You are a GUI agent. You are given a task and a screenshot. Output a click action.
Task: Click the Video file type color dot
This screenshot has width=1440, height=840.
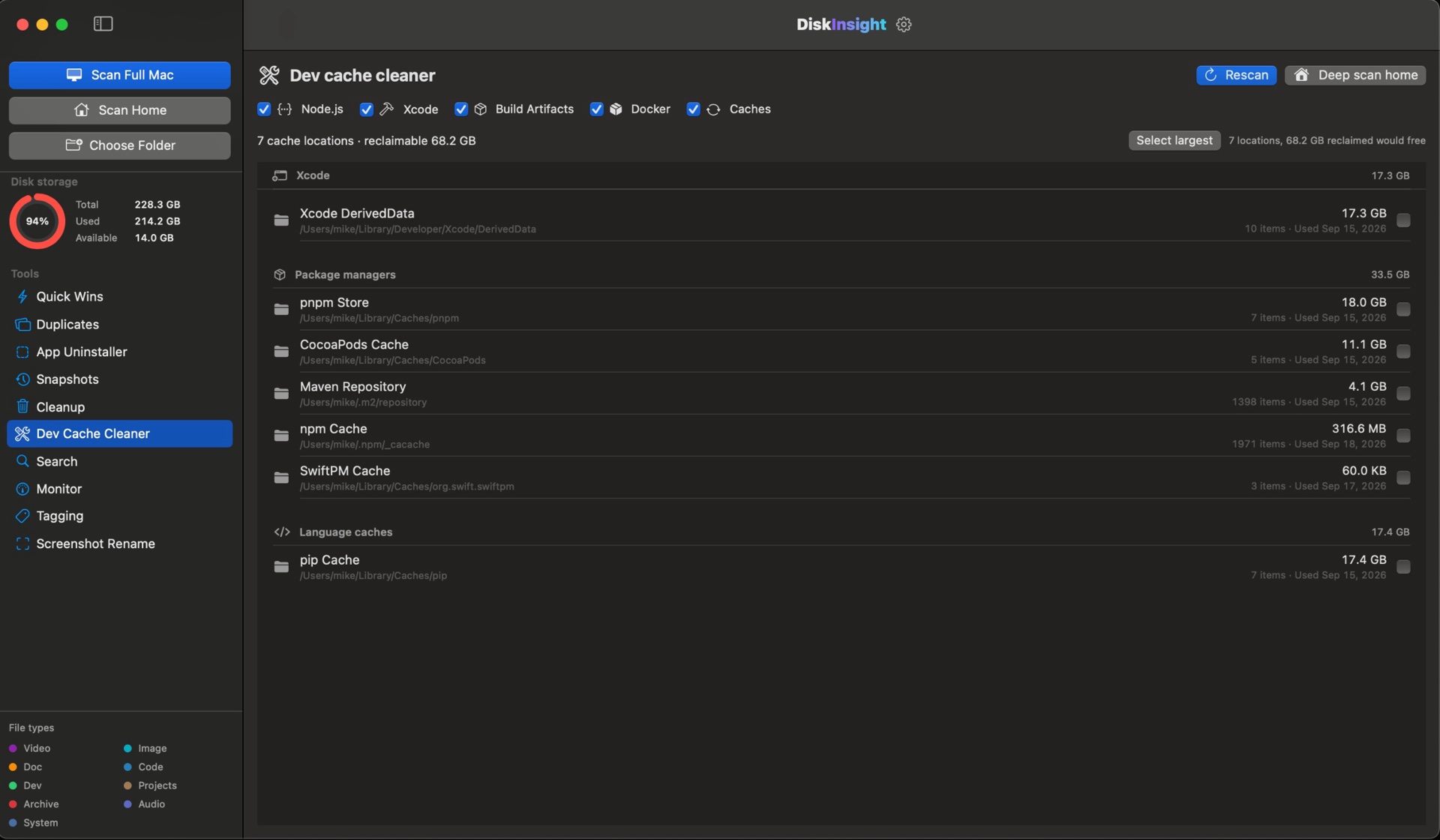click(13, 748)
